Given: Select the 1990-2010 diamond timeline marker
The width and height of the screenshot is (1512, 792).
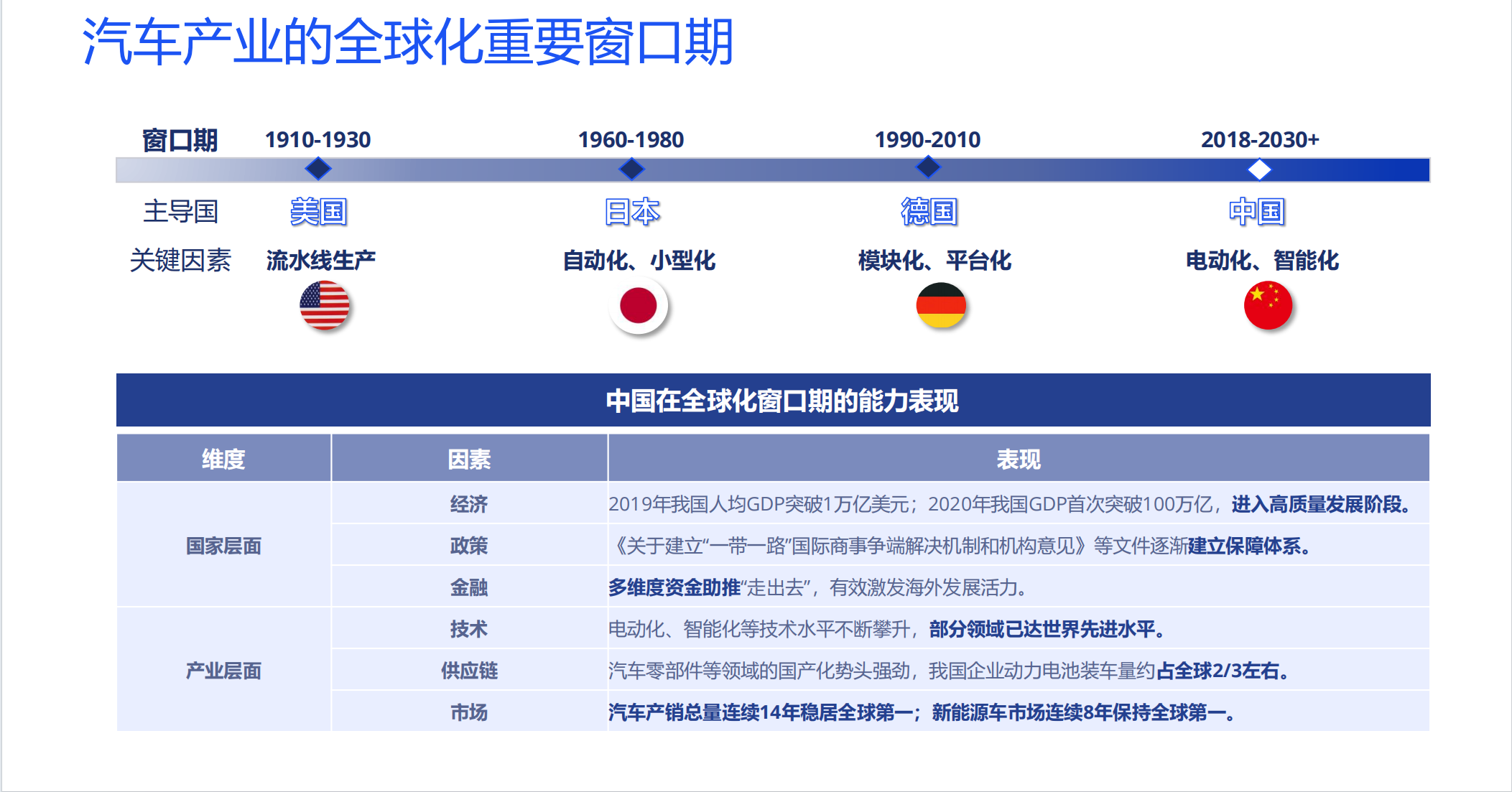Looking at the screenshot, I should point(928,168).
